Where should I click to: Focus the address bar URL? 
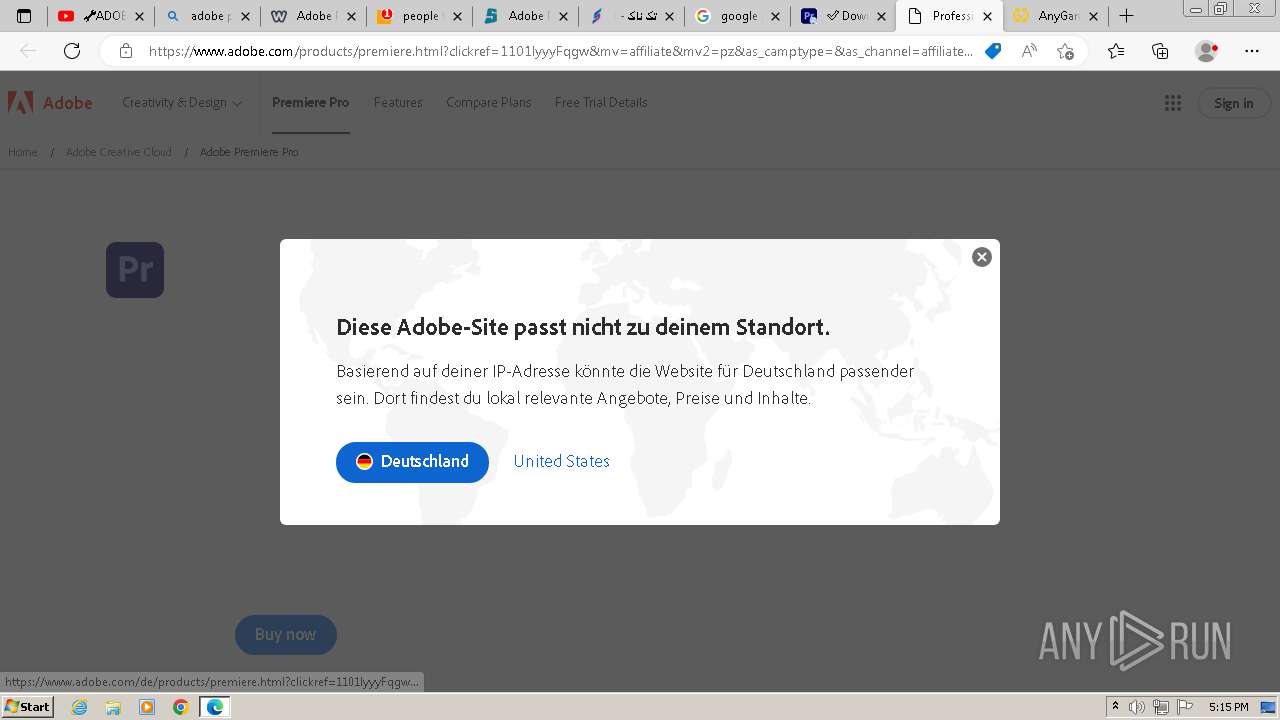(x=560, y=51)
